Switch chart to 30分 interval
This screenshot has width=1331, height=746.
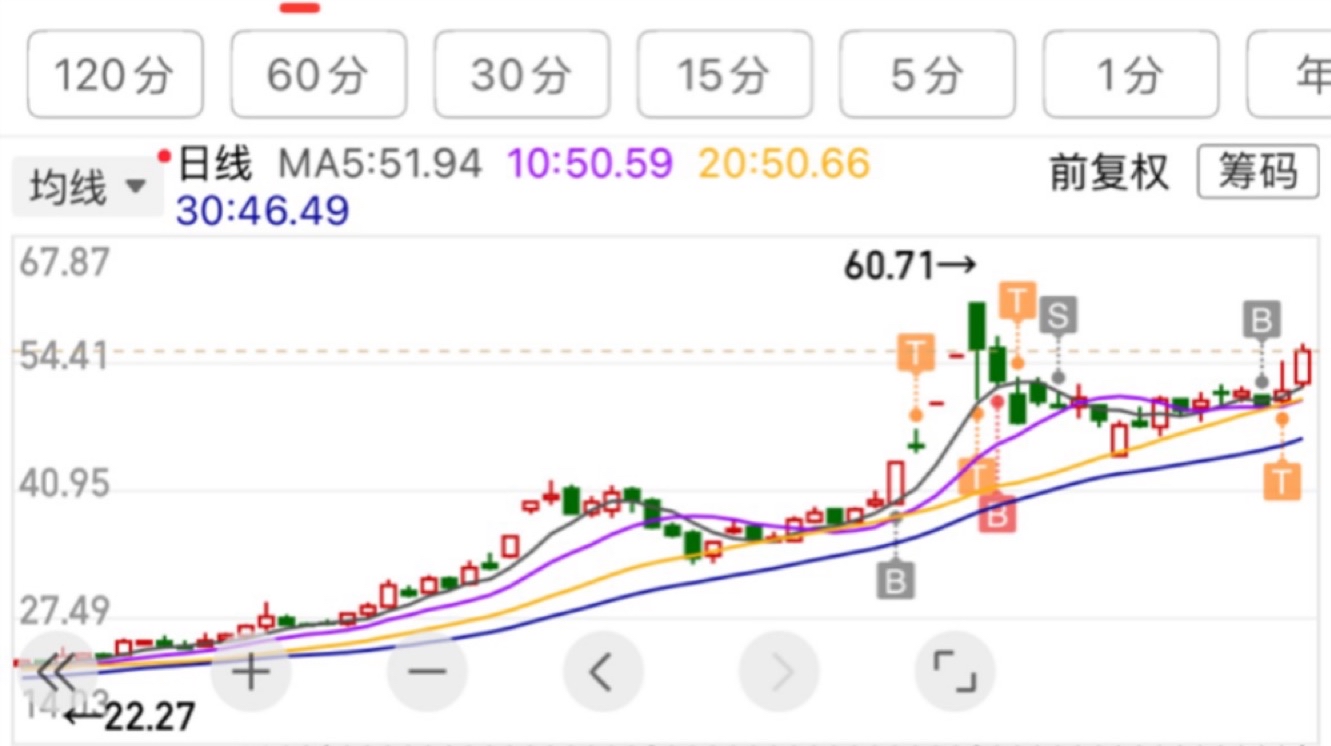click(x=521, y=75)
